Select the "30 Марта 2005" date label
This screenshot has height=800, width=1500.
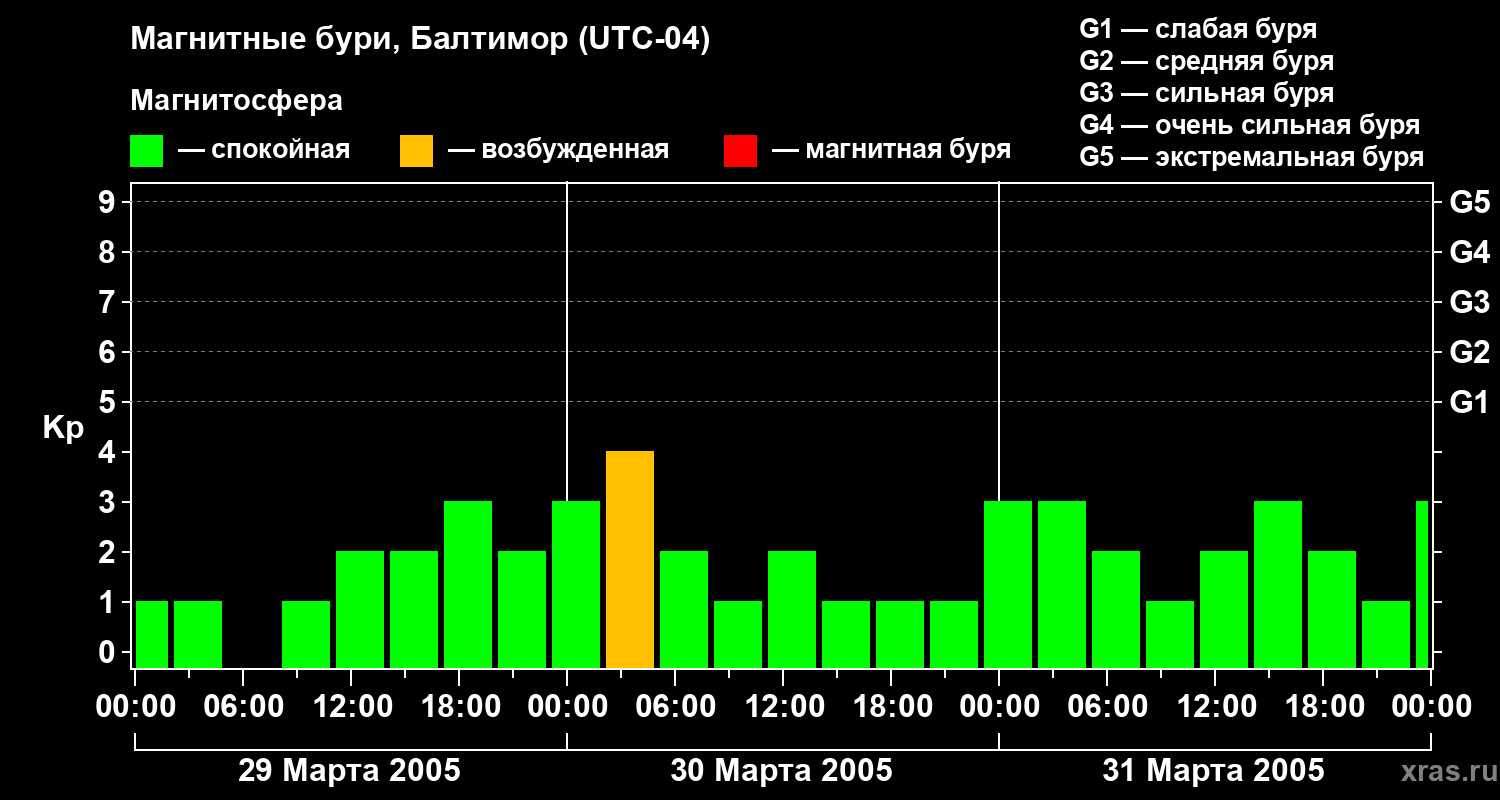(781, 770)
